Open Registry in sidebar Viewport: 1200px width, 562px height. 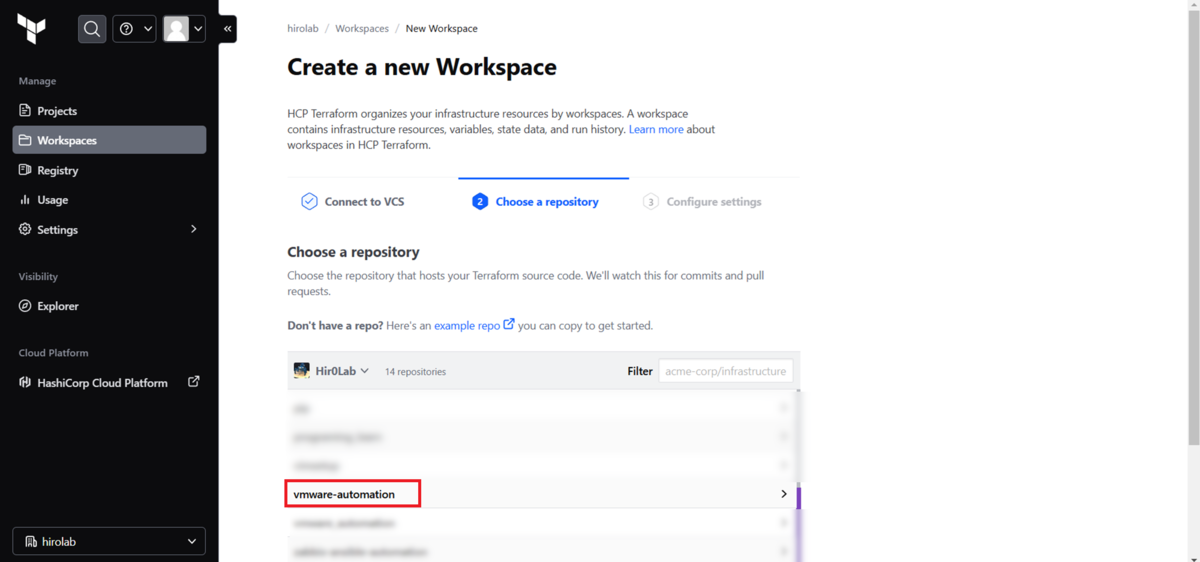pos(109,170)
